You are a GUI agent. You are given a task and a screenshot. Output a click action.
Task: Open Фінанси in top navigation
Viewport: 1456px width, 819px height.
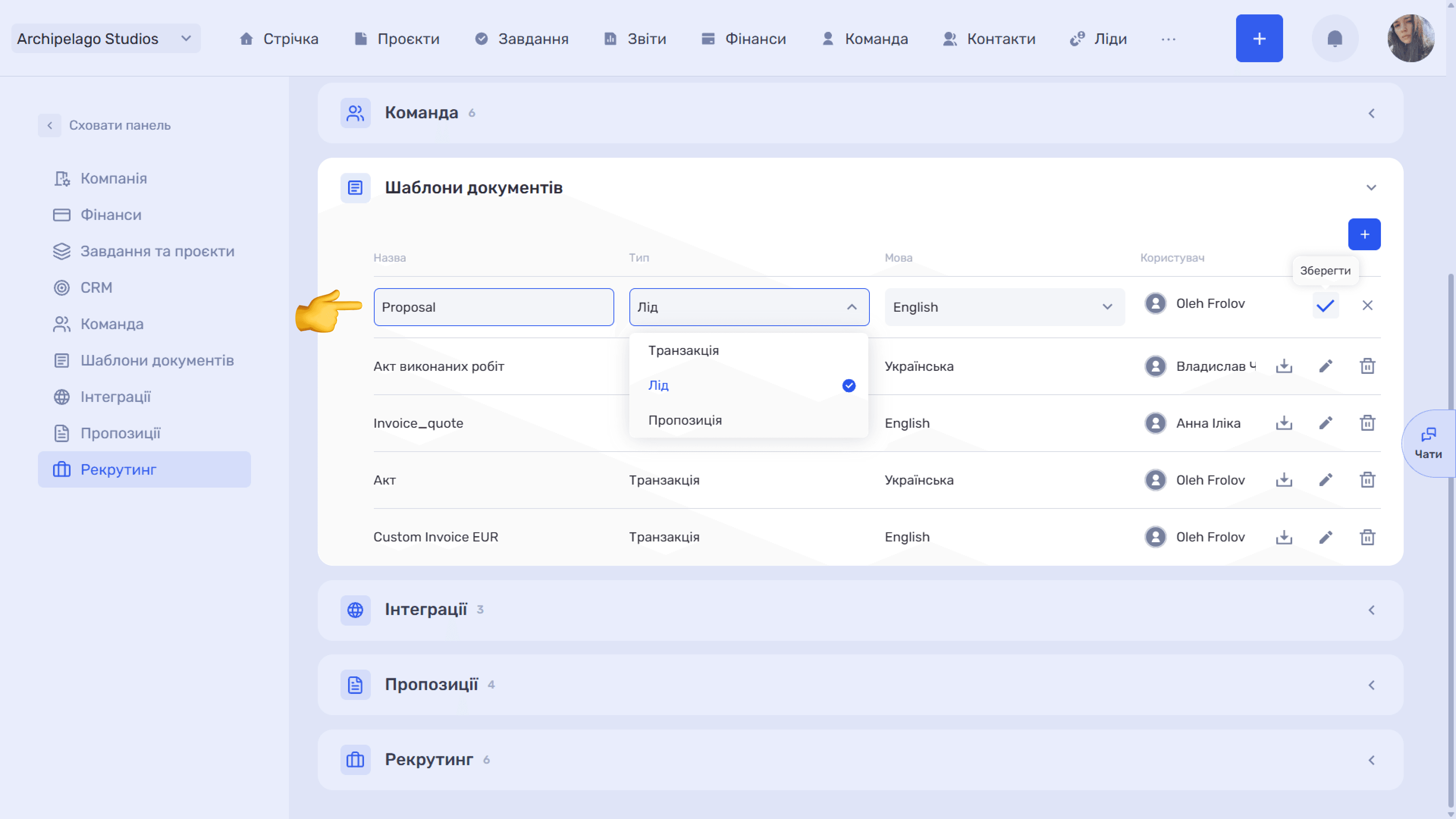[744, 39]
